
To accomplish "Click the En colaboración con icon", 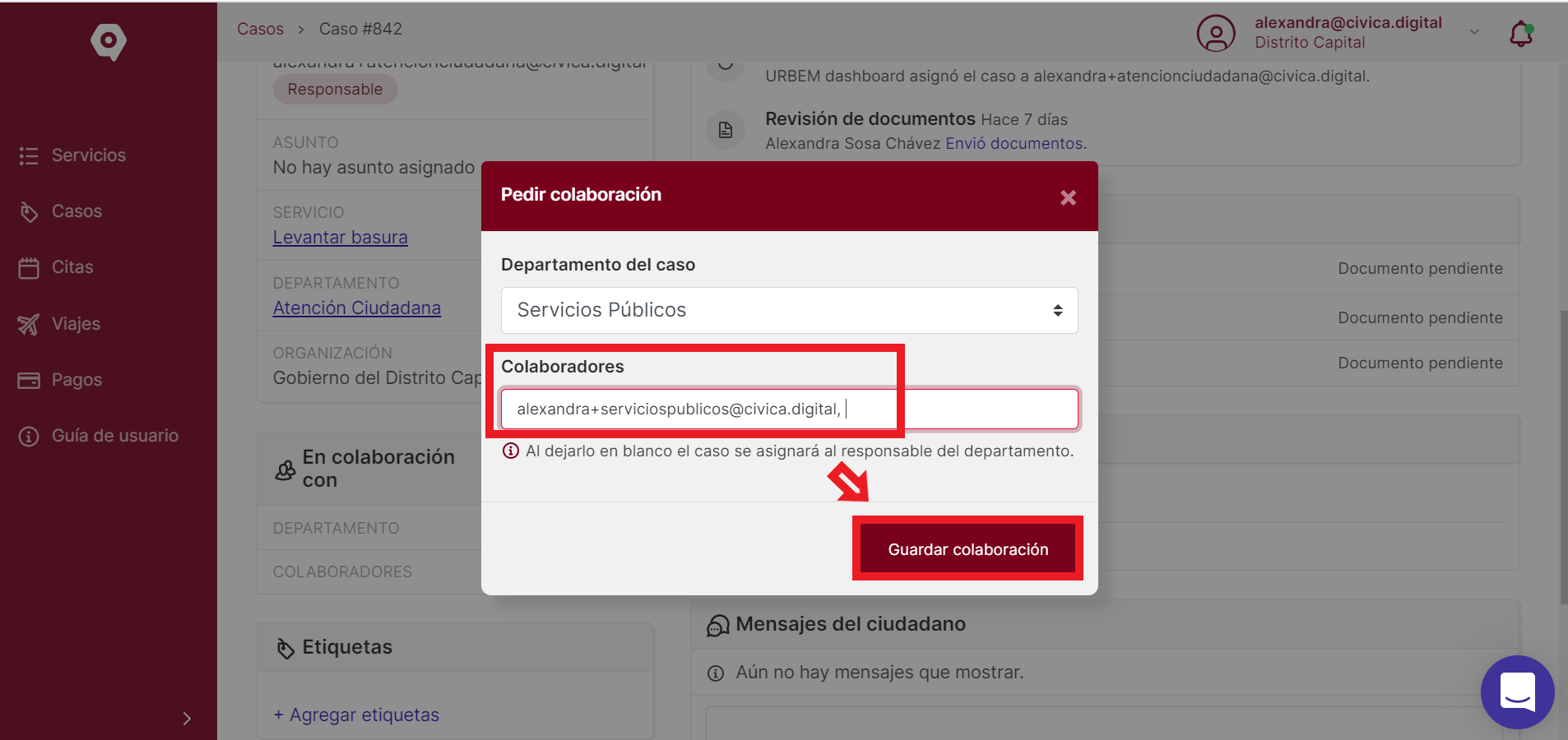I will click(x=285, y=469).
